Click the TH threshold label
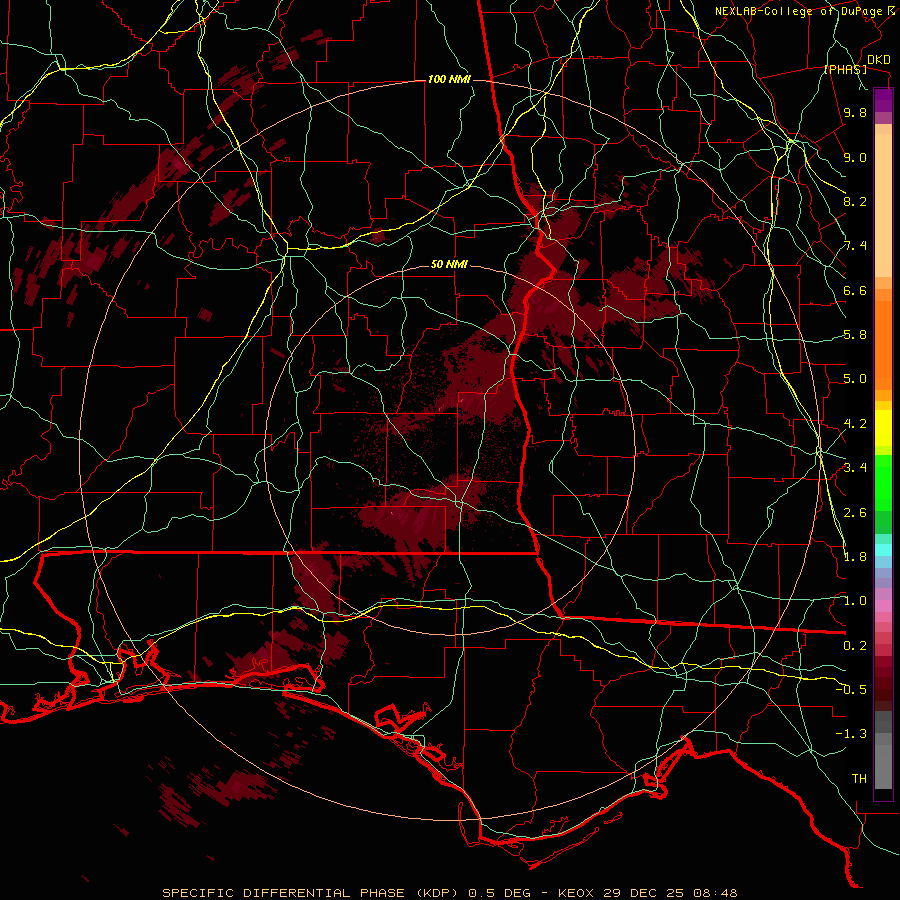This screenshot has height=900, width=900. click(859, 779)
